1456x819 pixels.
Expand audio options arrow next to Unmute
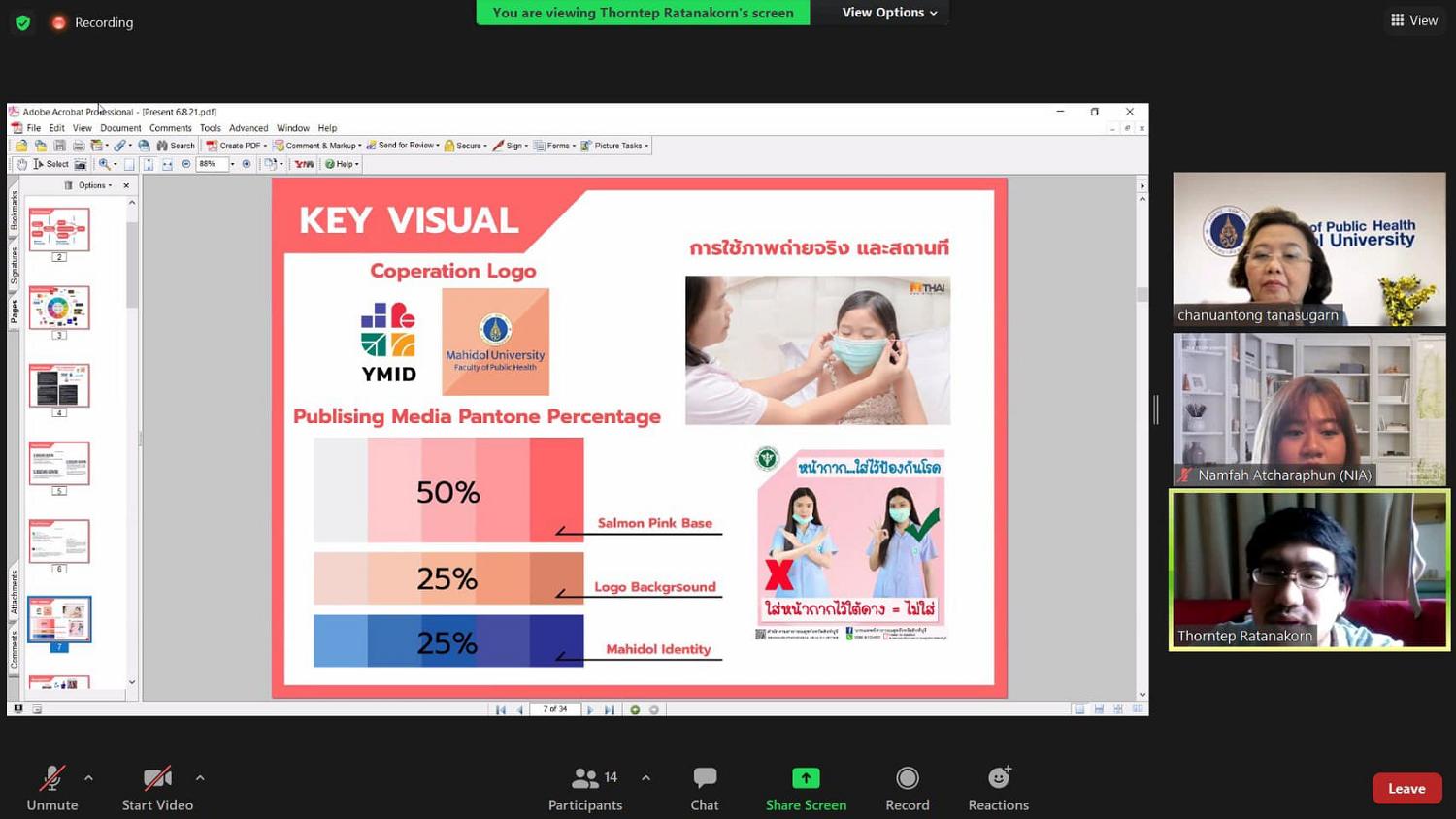coord(88,777)
